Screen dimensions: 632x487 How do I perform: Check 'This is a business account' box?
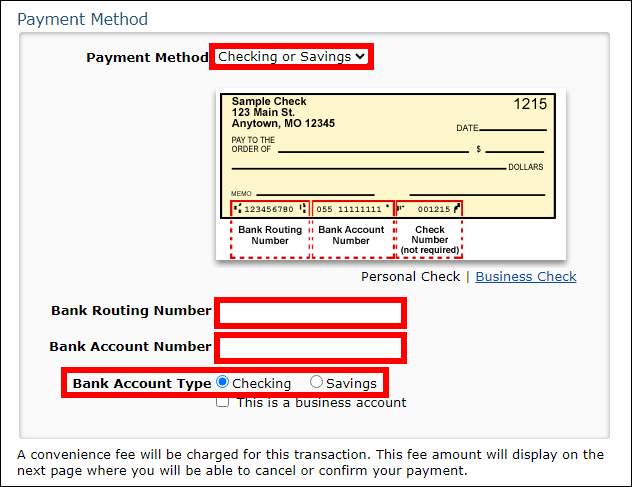click(222, 402)
